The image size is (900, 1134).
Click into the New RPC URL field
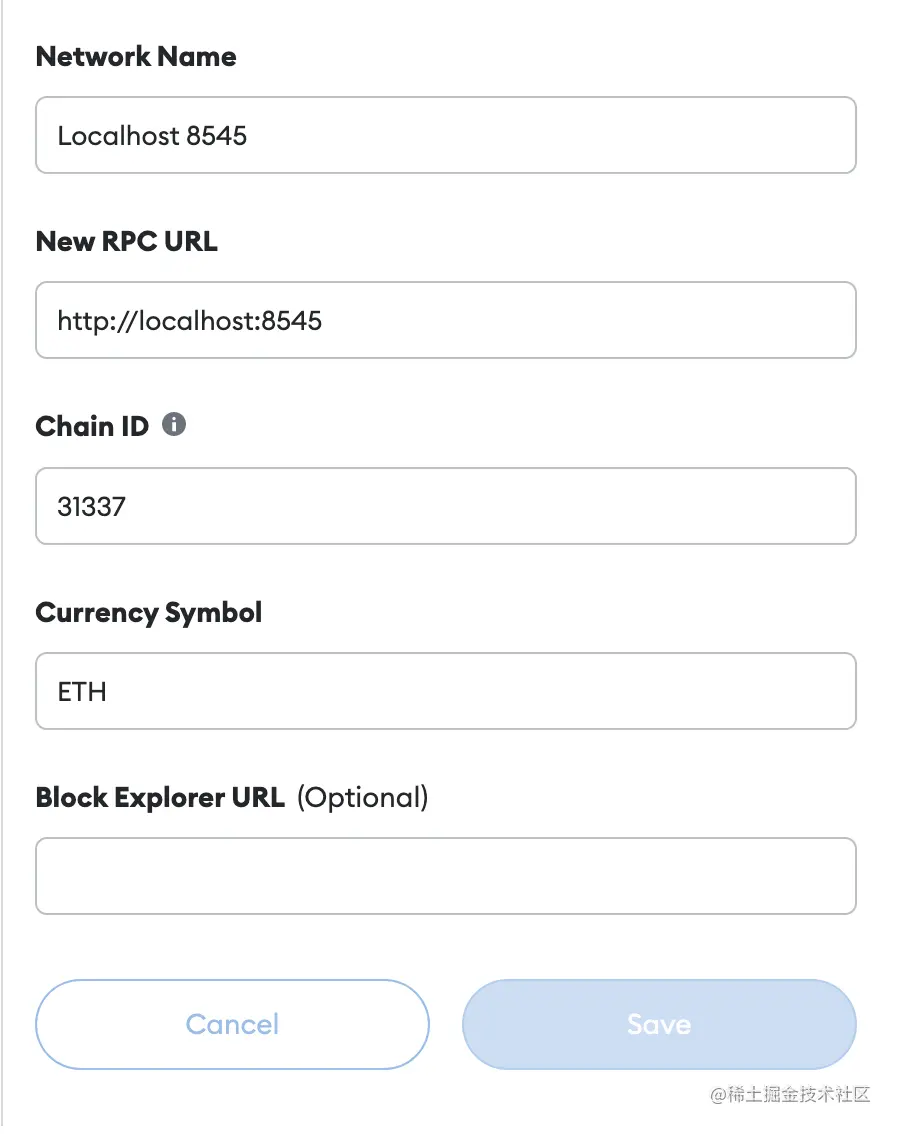pyautogui.click(x=445, y=320)
